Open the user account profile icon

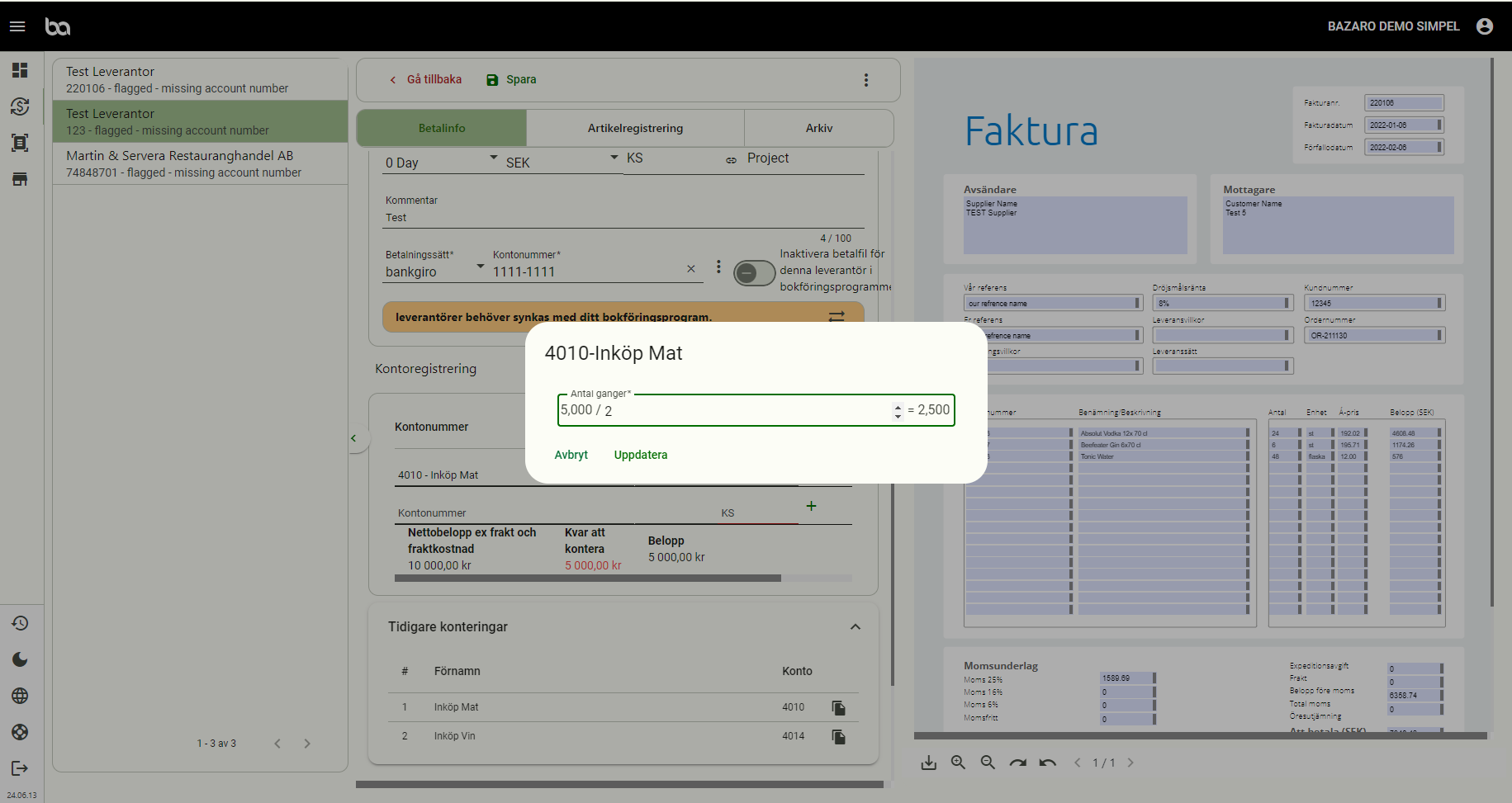(1484, 26)
